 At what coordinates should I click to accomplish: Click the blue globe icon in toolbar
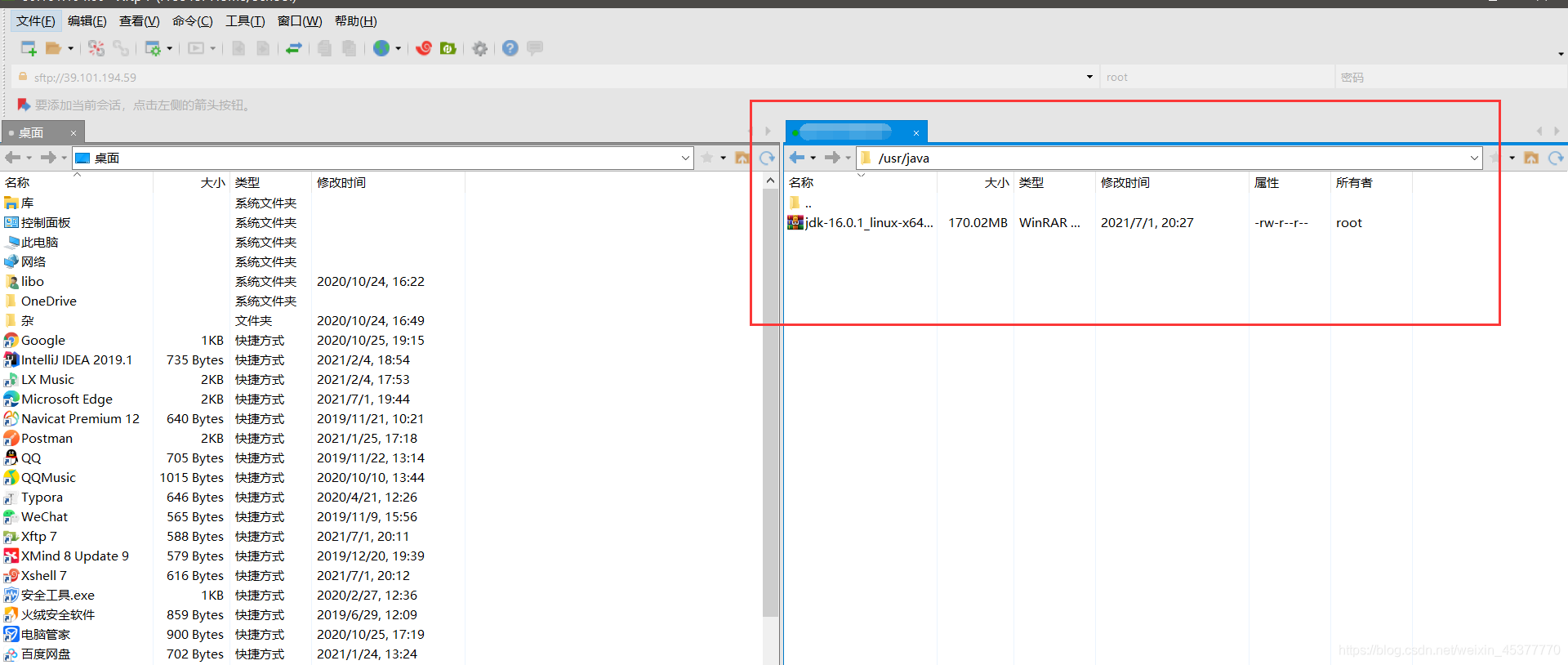point(381,48)
